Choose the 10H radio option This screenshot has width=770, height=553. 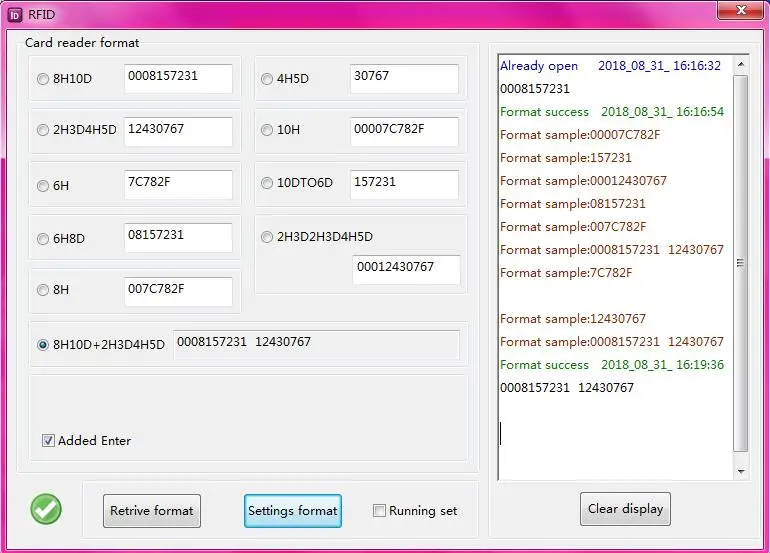267,130
